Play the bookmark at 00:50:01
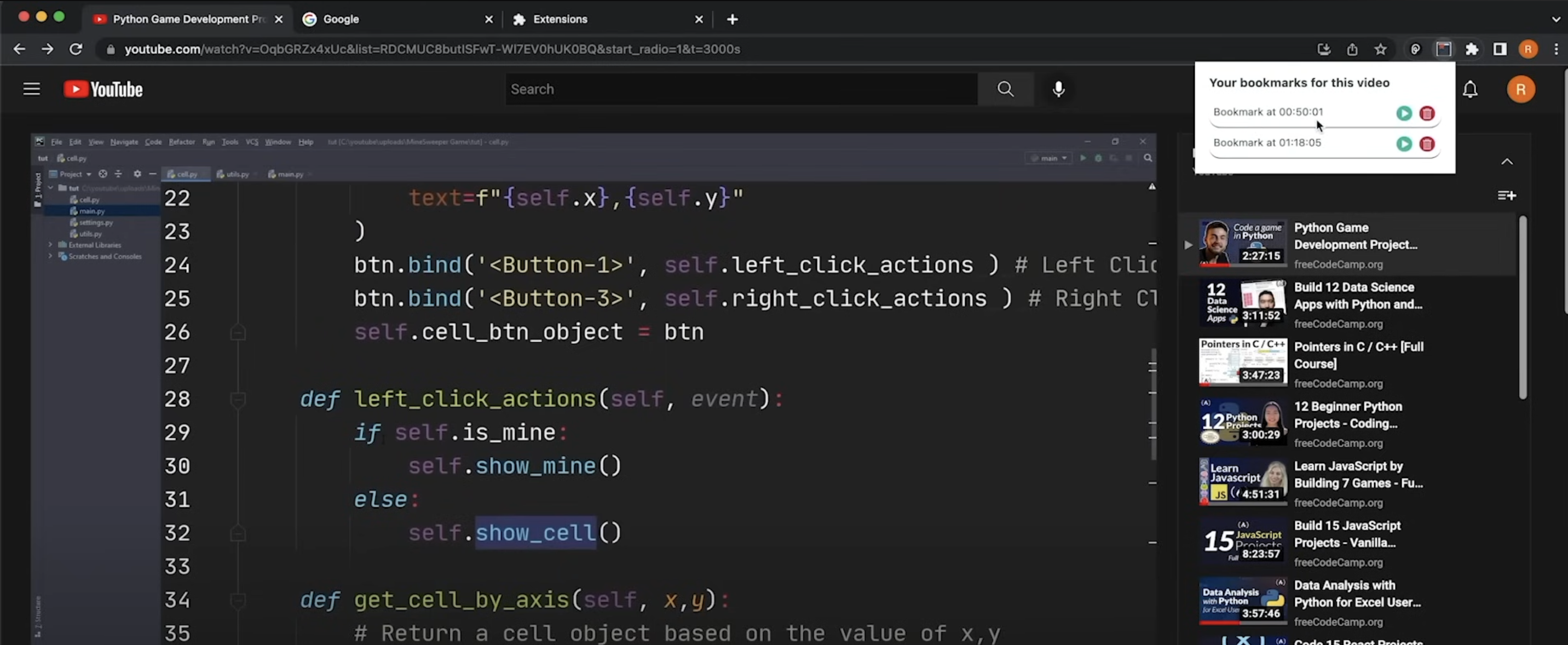The height and width of the screenshot is (645, 1568). tap(1404, 113)
